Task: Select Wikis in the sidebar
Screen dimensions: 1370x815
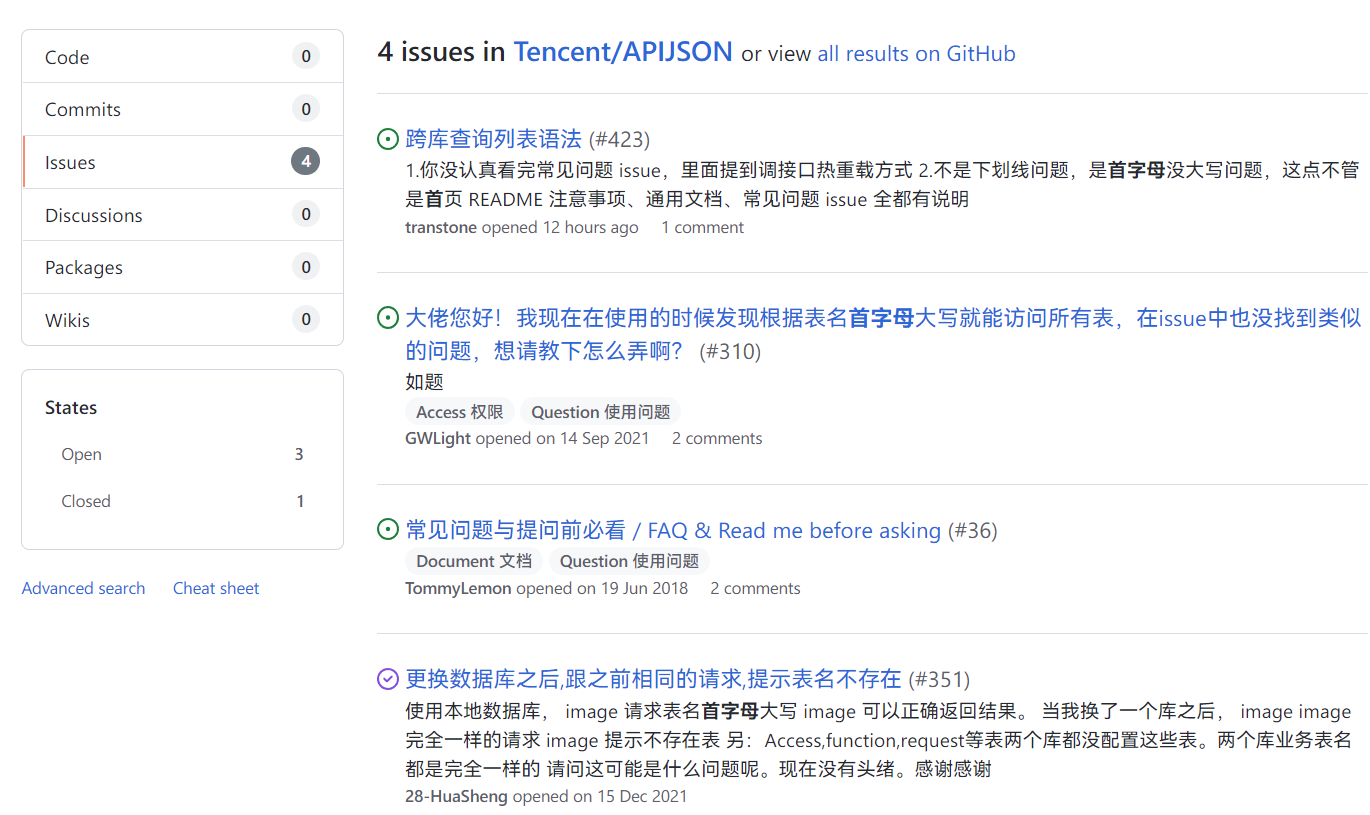Action: click(65, 319)
